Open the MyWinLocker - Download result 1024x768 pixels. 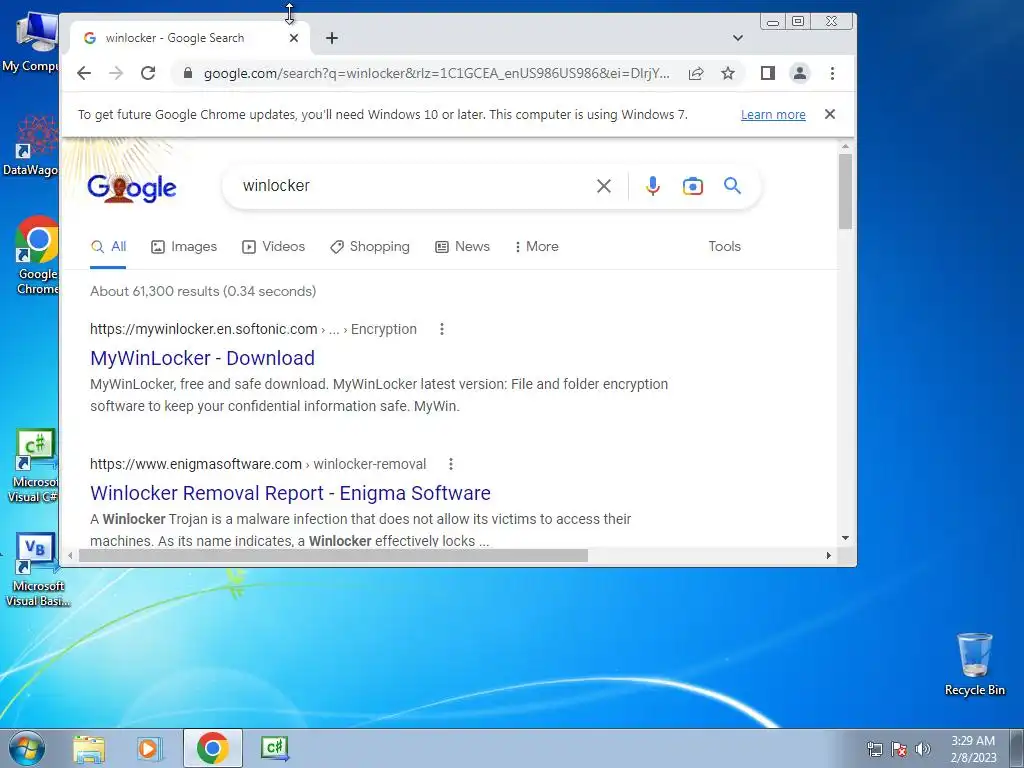click(x=202, y=358)
